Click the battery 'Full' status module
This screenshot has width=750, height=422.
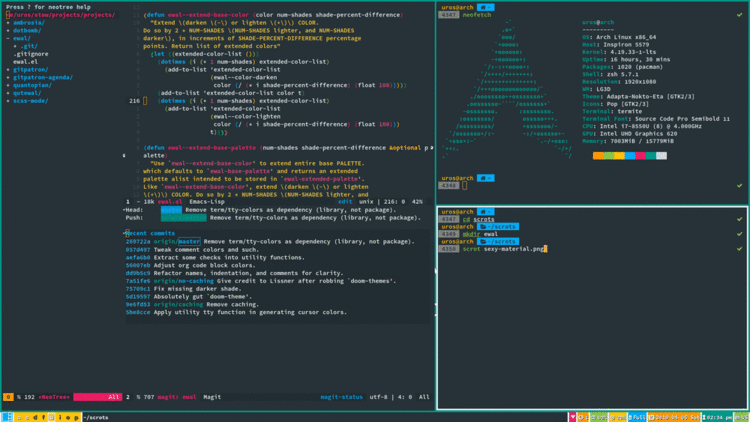tap(637, 417)
